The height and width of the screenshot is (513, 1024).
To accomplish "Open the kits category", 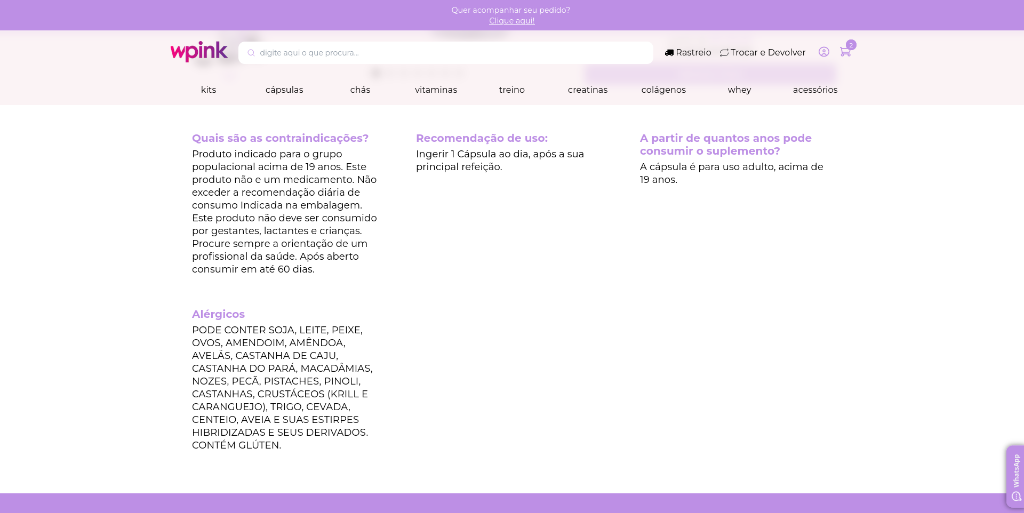I will pos(208,90).
